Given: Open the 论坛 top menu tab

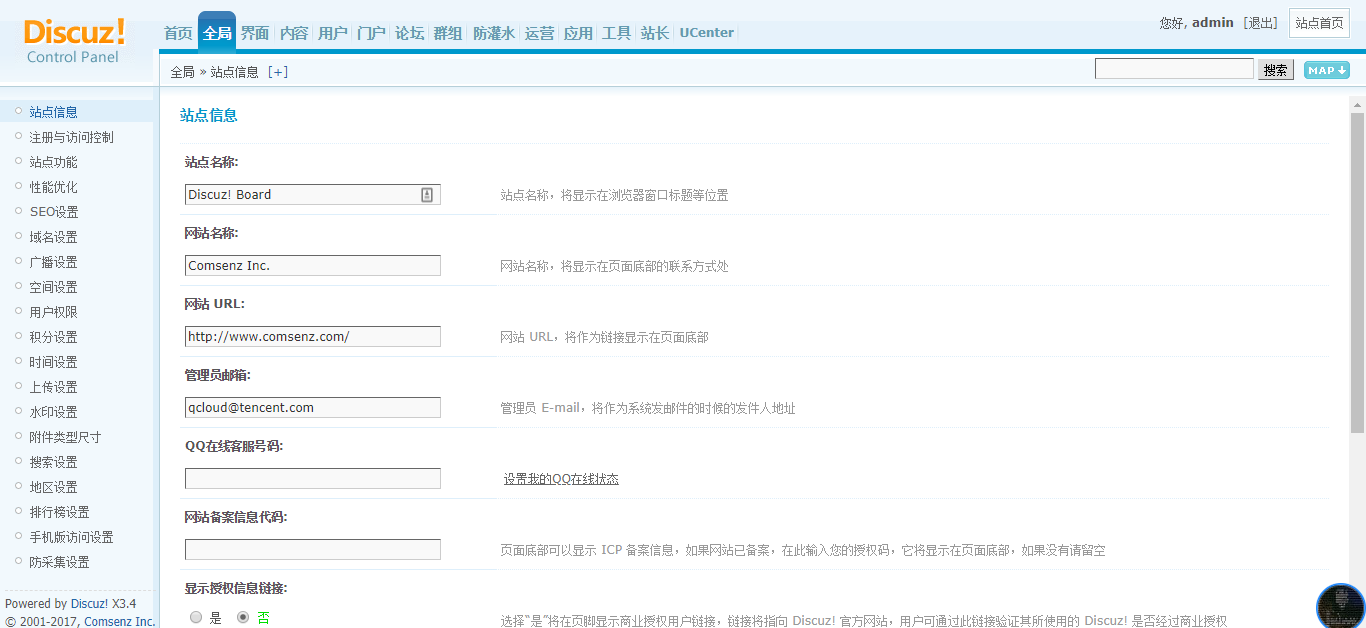Looking at the screenshot, I should click(x=409, y=33).
